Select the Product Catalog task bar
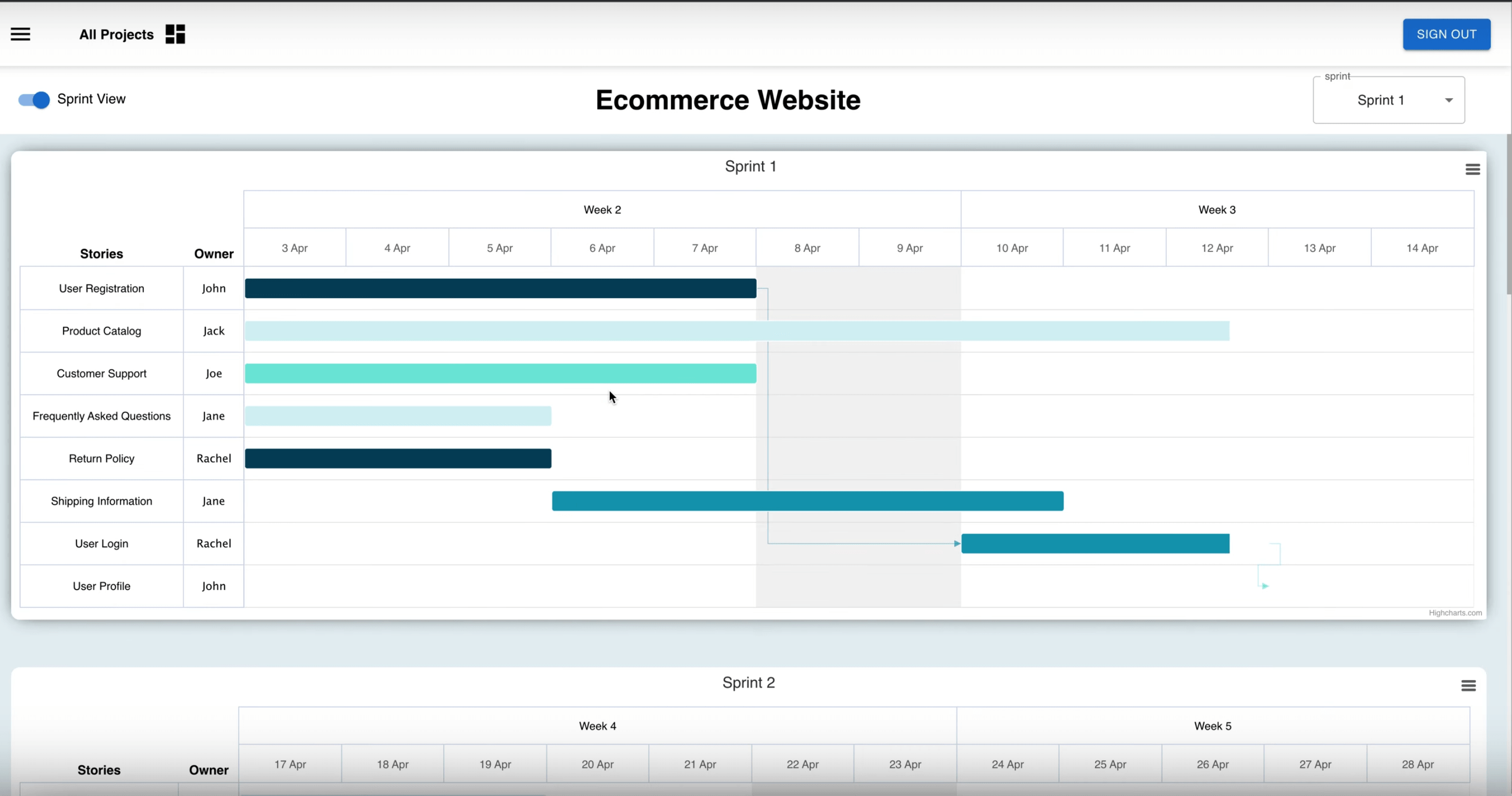The image size is (1512, 796). point(737,331)
